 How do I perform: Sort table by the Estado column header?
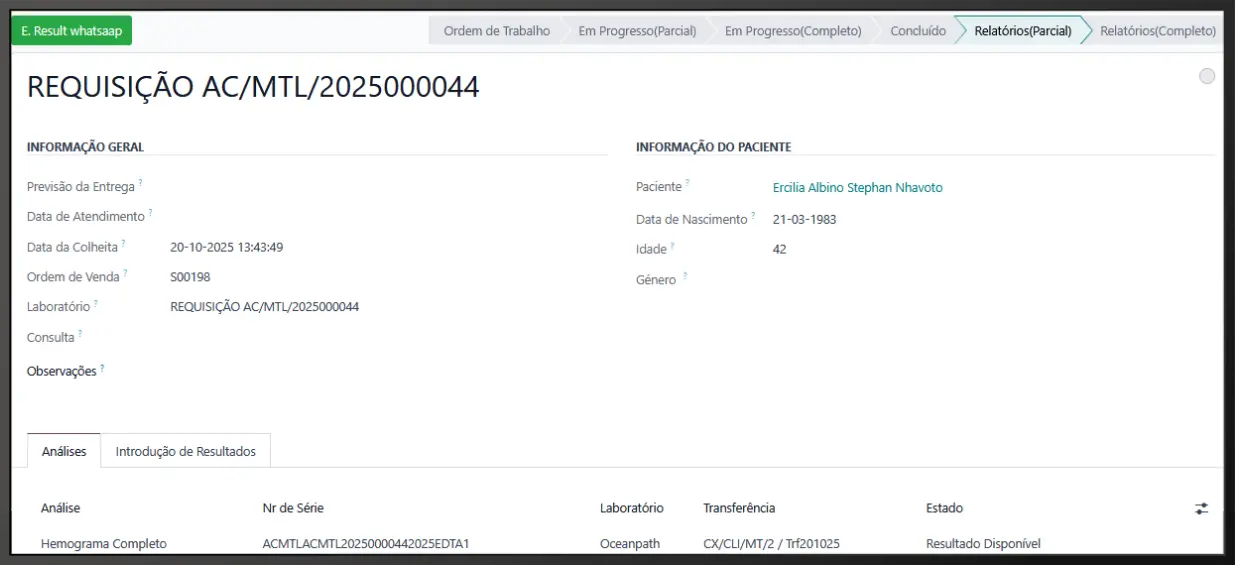tap(944, 508)
